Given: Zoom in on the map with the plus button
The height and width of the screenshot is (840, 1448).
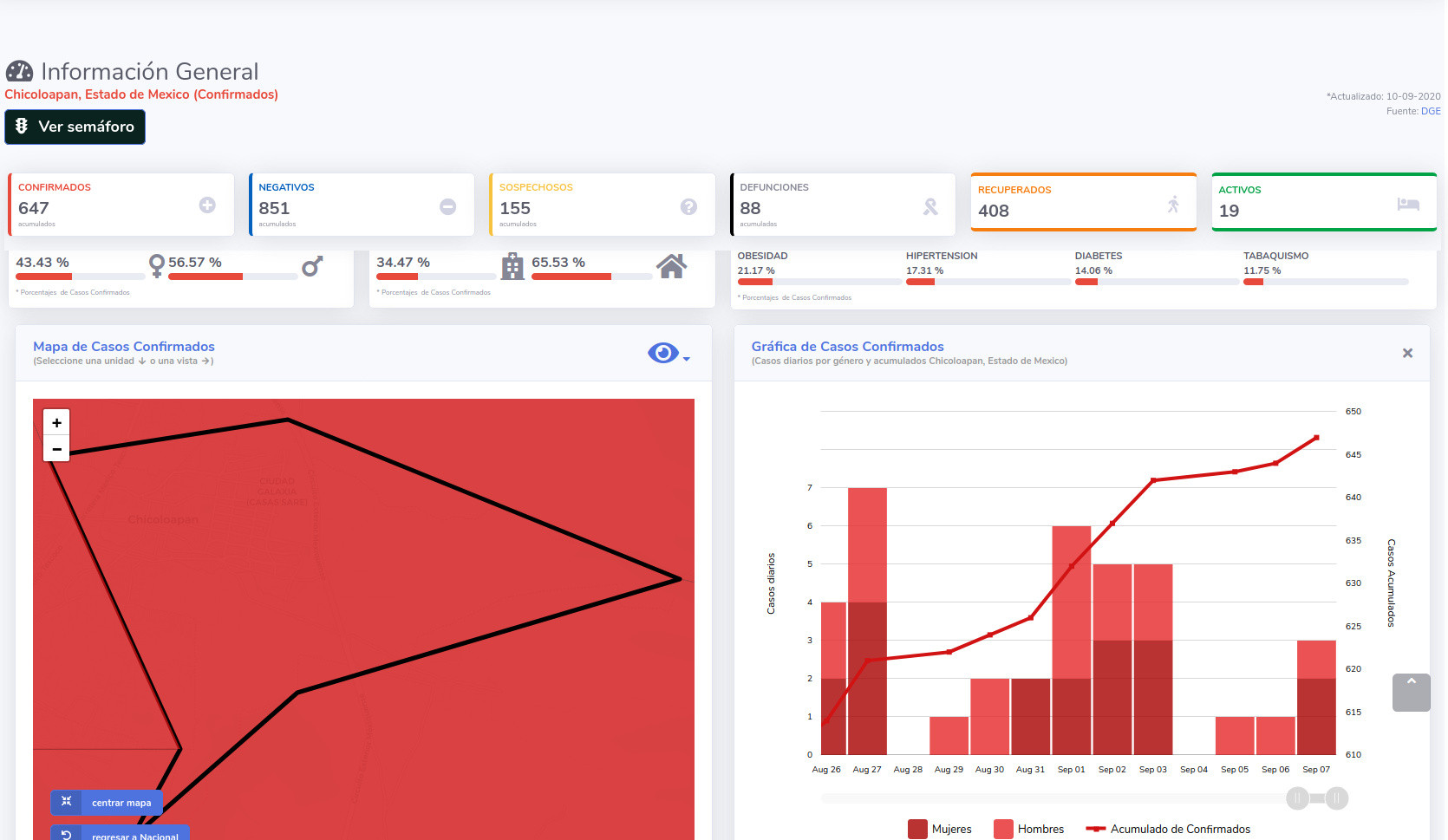Looking at the screenshot, I should click(x=56, y=423).
